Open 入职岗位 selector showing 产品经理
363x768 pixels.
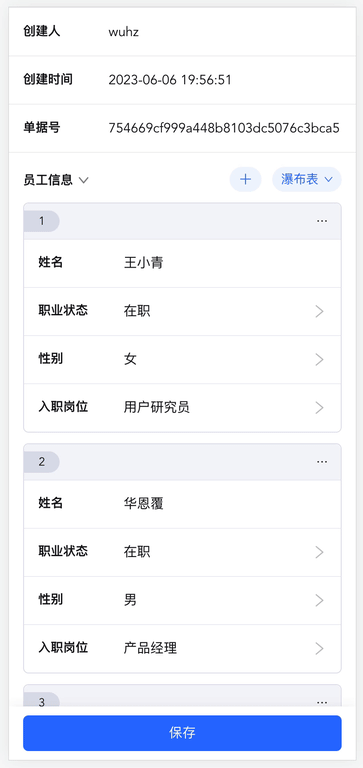tap(182, 648)
